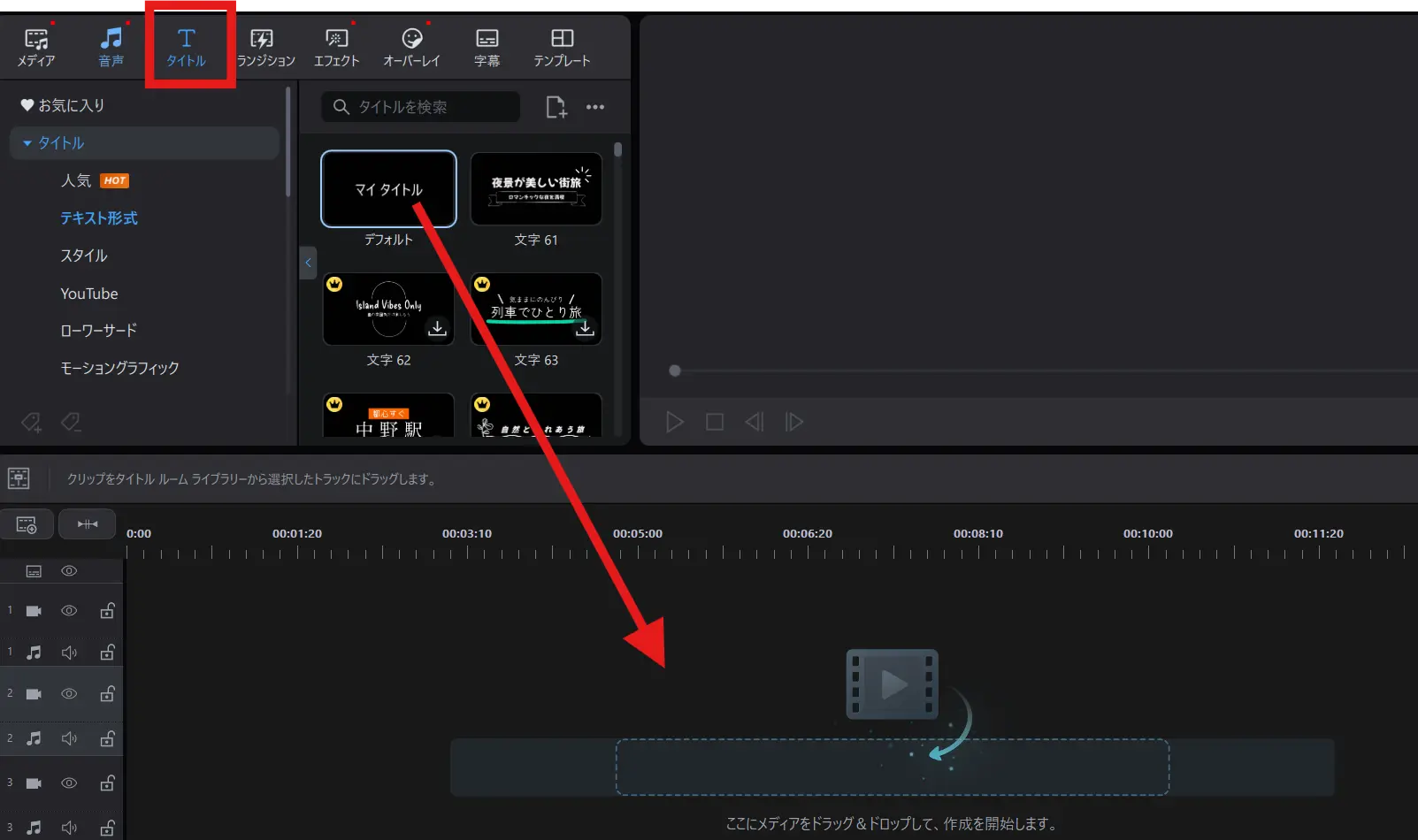
Task: Select お気に入り favorites category
Action: click(62, 105)
